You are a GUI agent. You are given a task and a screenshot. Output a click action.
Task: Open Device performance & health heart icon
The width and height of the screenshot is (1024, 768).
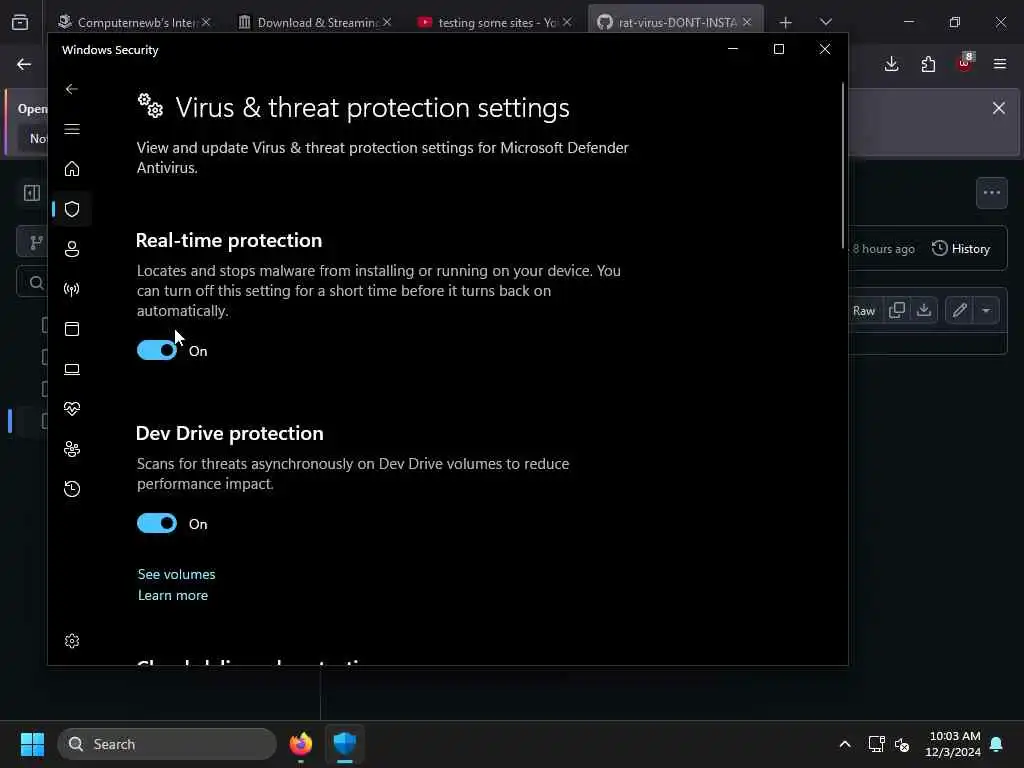coord(72,409)
